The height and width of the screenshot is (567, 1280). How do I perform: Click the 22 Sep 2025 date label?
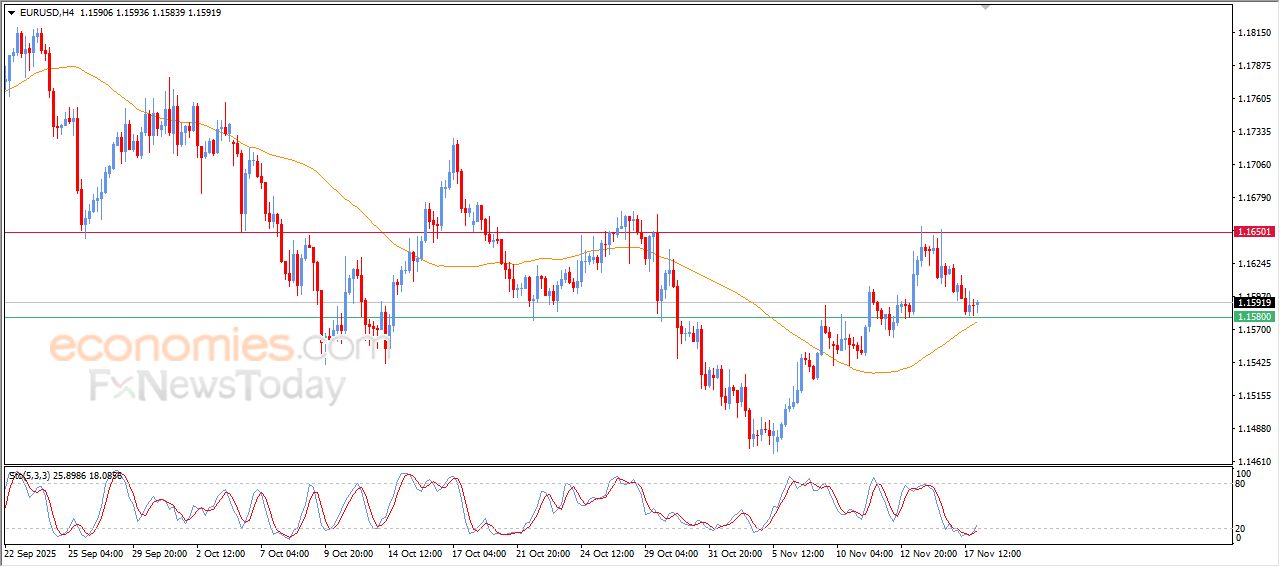point(32,553)
